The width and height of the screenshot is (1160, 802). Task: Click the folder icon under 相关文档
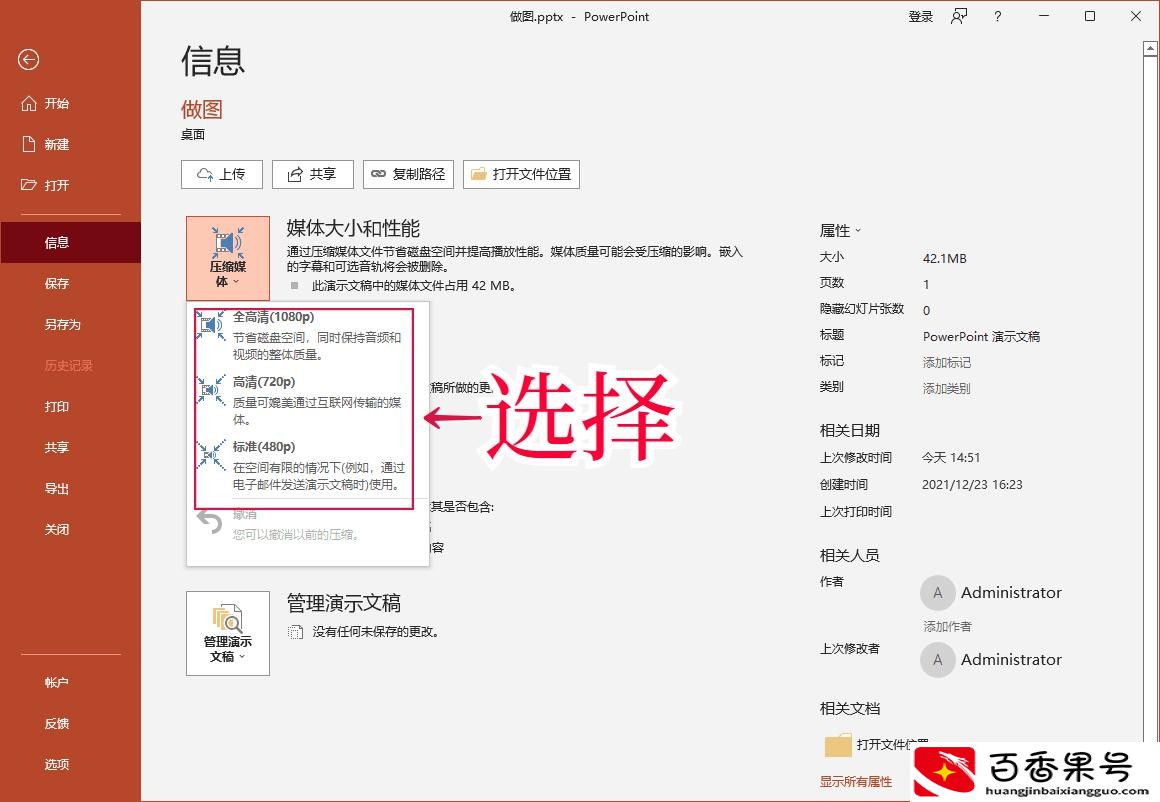(x=837, y=745)
